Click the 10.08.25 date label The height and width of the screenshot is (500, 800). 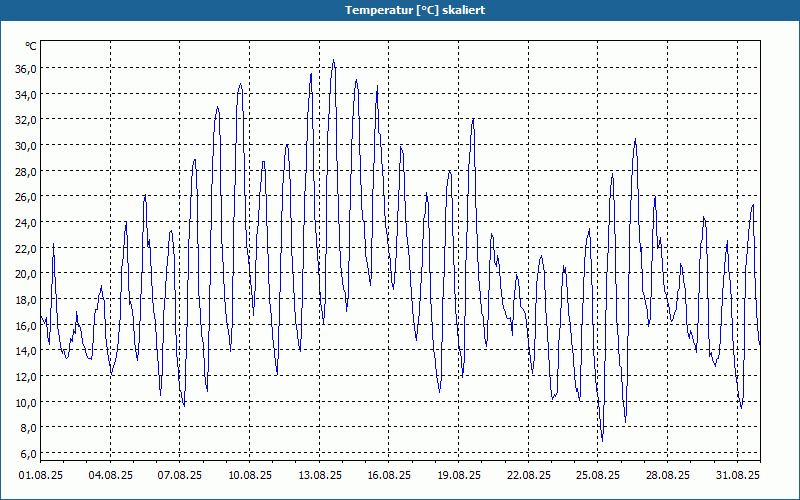pyautogui.click(x=249, y=475)
